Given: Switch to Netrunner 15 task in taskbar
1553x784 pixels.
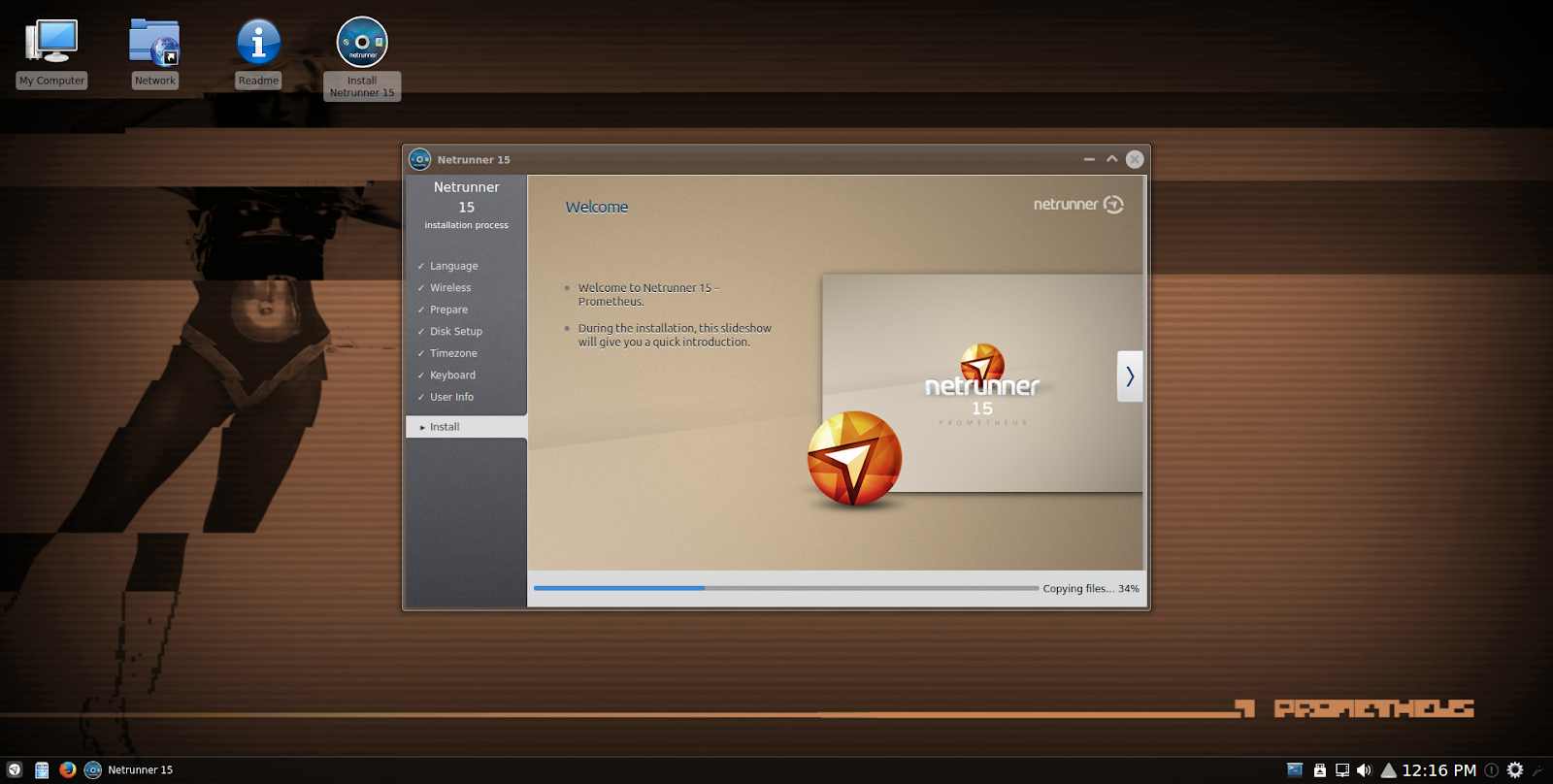Looking at the screenshot, I should pos(129,770).
